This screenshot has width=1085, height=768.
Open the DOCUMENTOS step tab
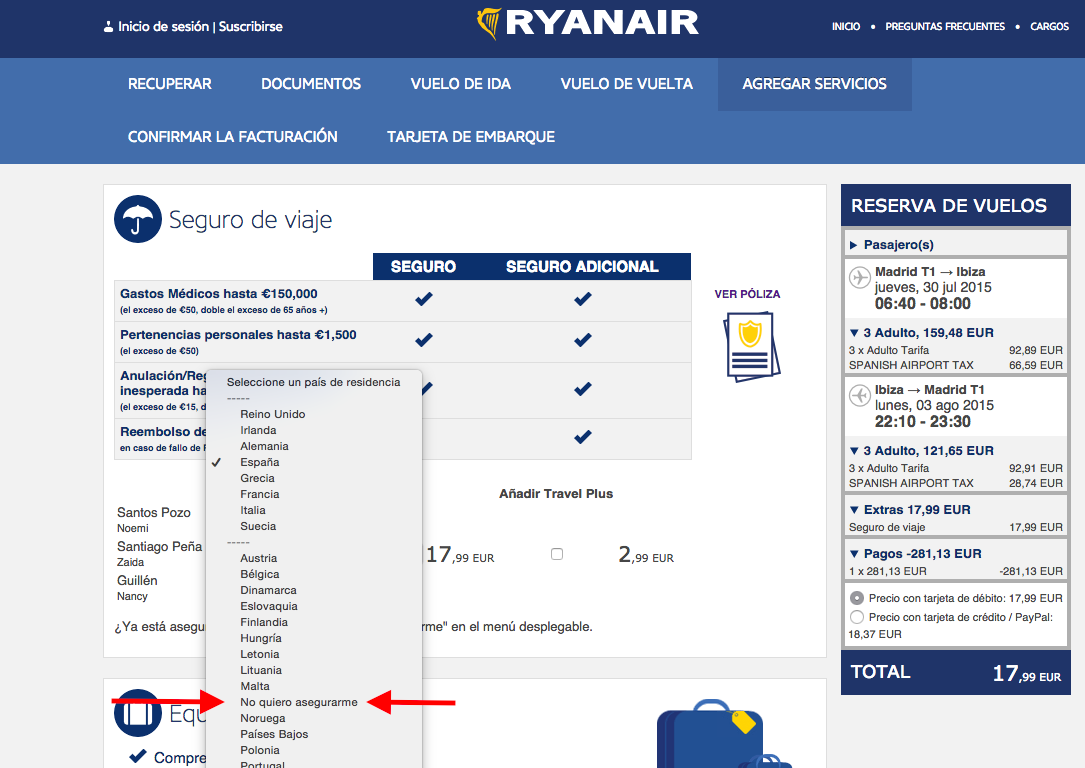coord(311,84)
